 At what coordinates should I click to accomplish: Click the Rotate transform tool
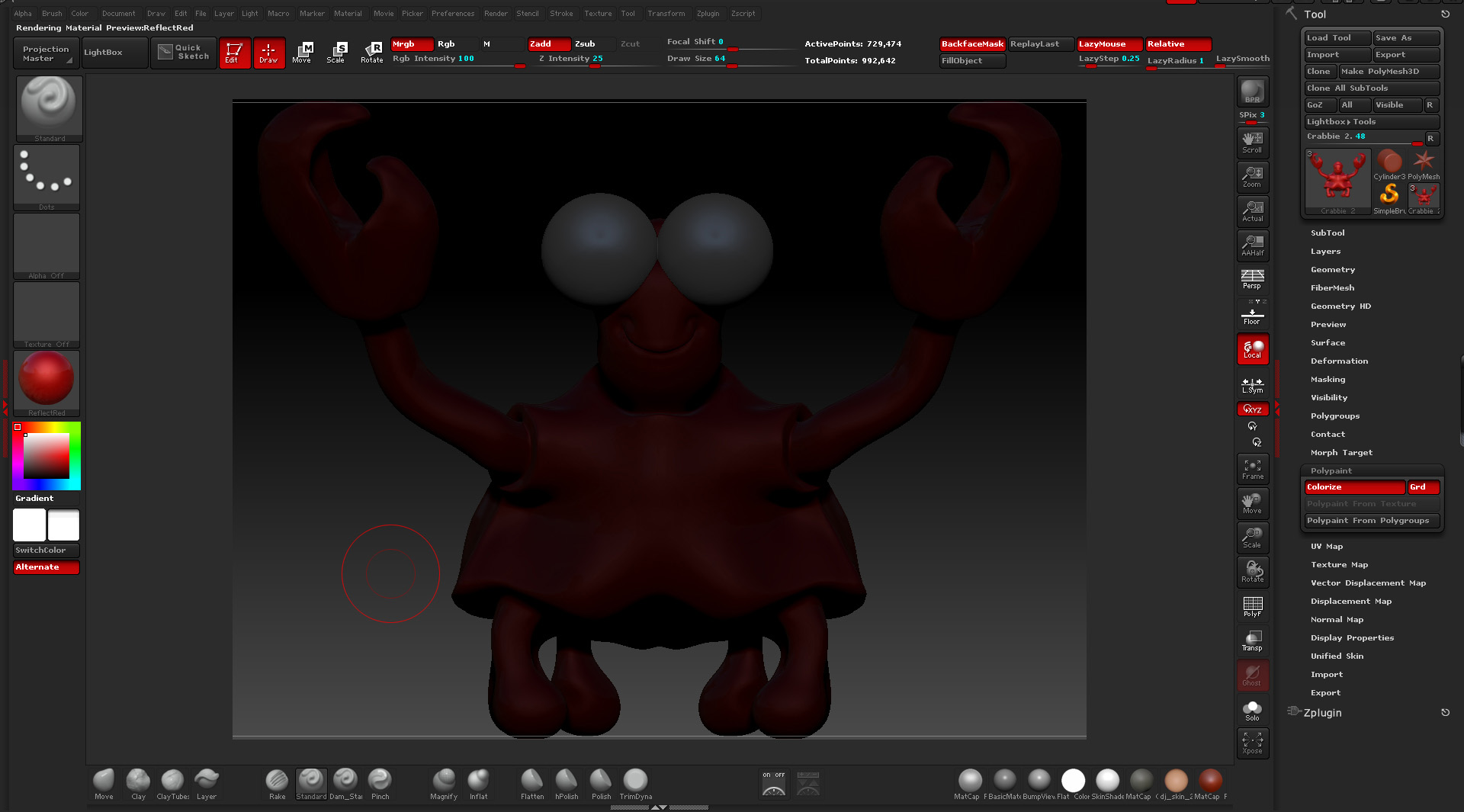click(x=371, y=52)
